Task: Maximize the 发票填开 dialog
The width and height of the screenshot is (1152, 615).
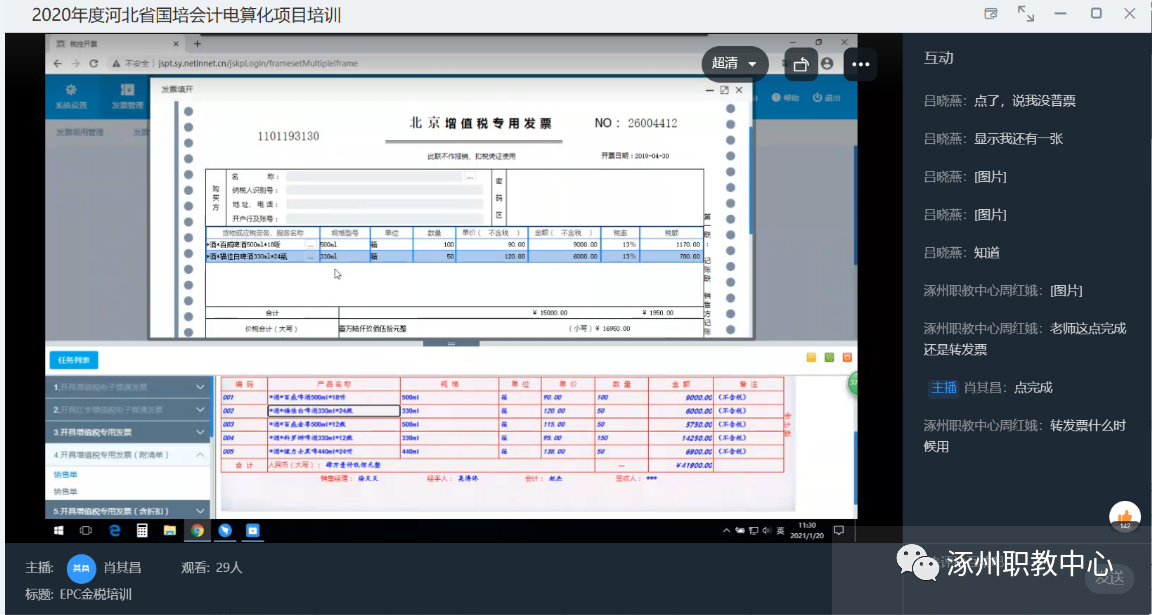Action: point(724,90)
